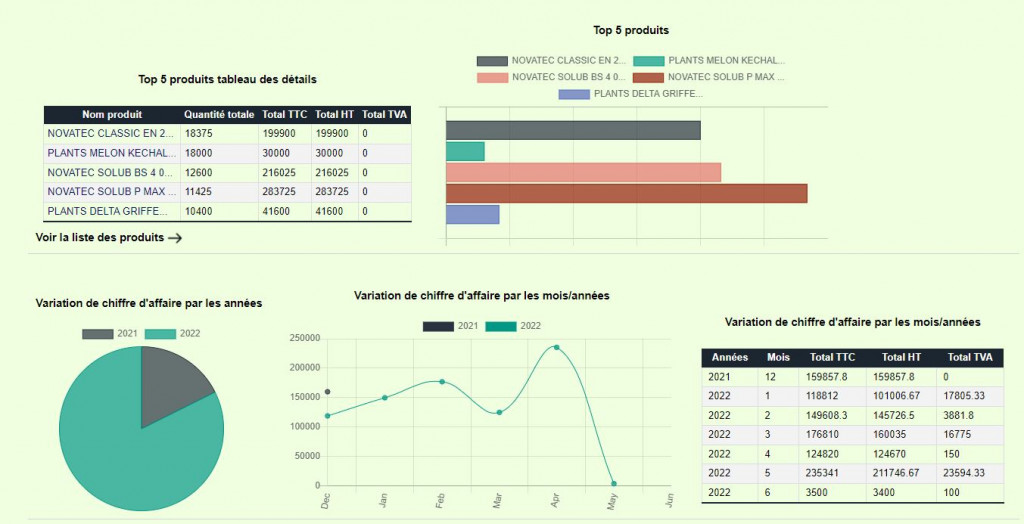Click the Nom produit column header
The height and width of the screenshot is (524, 1024).
[112, 114]
